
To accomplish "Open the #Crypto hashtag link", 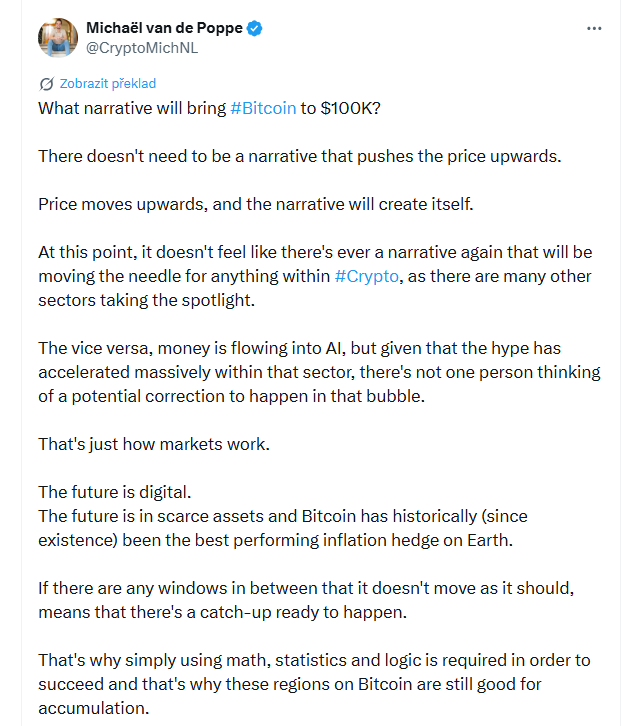I will tap(366, 276).
